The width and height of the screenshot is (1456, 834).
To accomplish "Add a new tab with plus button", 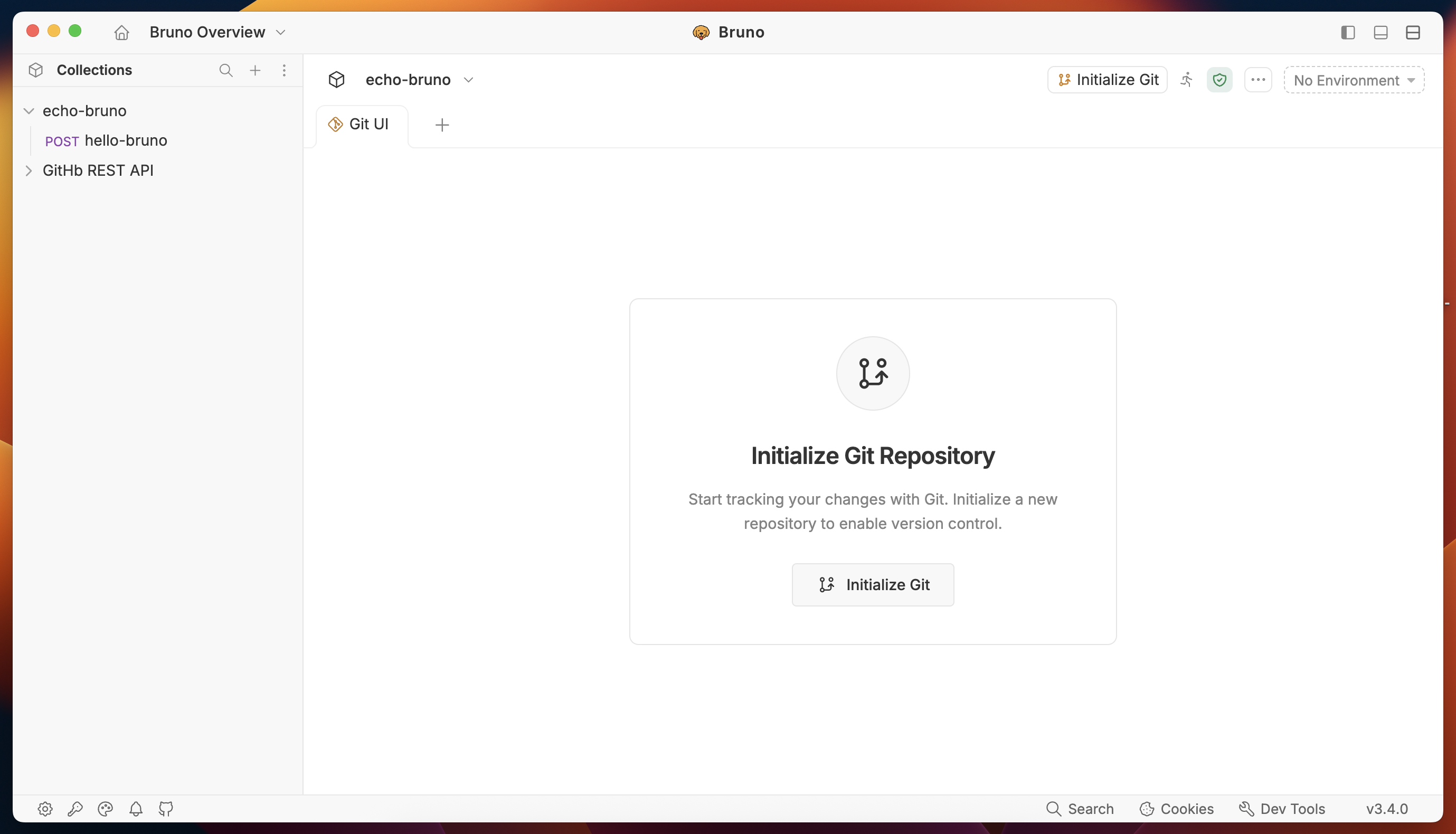I will click(x=442, y=124).
